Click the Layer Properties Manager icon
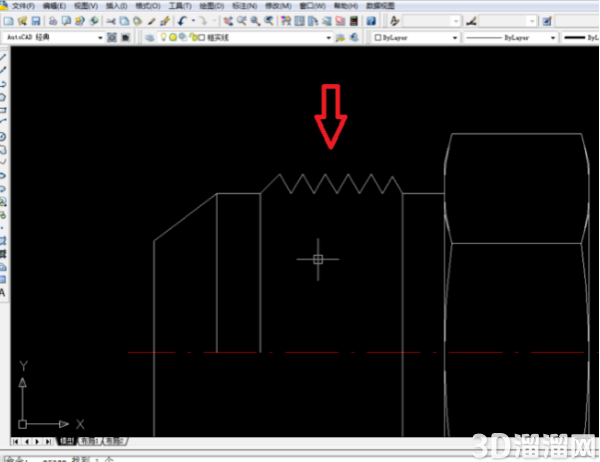The image size is (600, 462). point(150,38)
